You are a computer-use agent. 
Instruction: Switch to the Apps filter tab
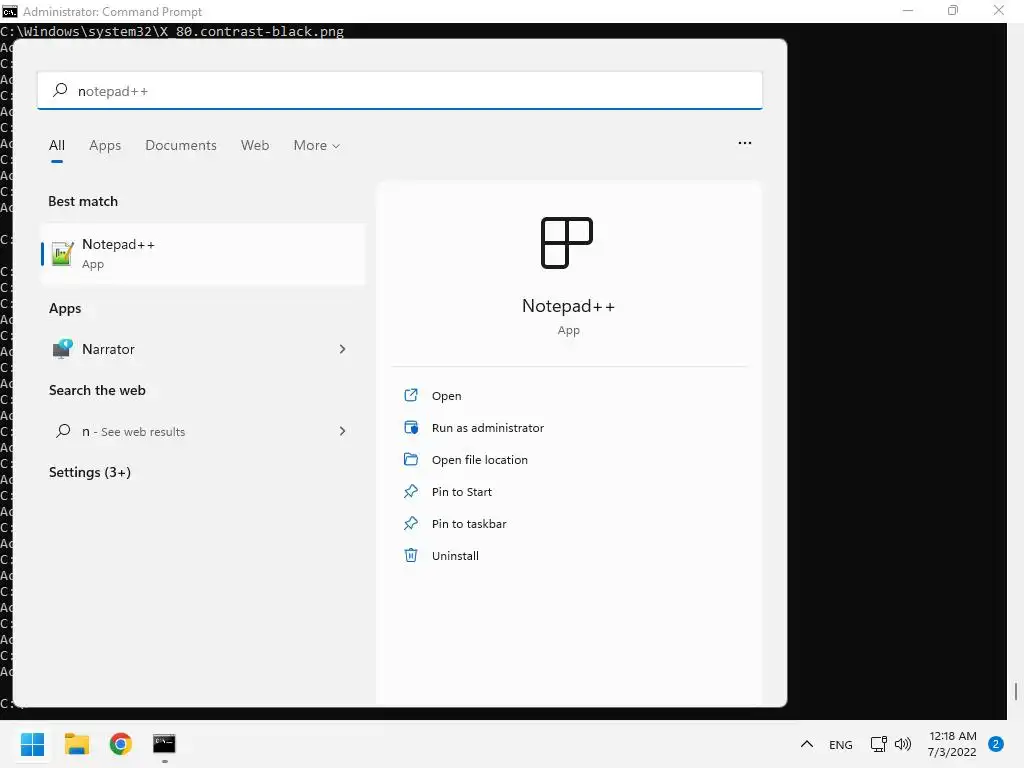[x=105, y=146]
